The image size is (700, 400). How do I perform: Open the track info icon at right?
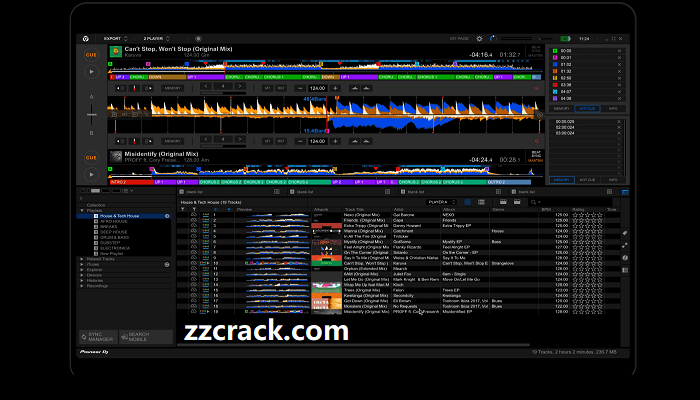[625, 258]
